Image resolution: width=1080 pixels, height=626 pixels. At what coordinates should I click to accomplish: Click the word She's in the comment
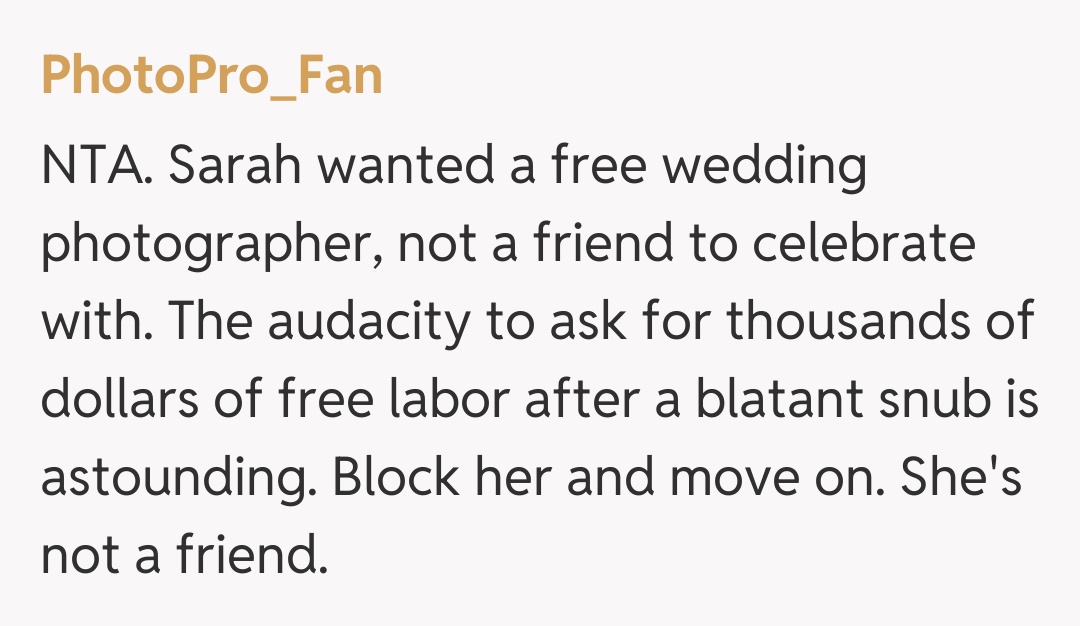[x=960, y=478]
